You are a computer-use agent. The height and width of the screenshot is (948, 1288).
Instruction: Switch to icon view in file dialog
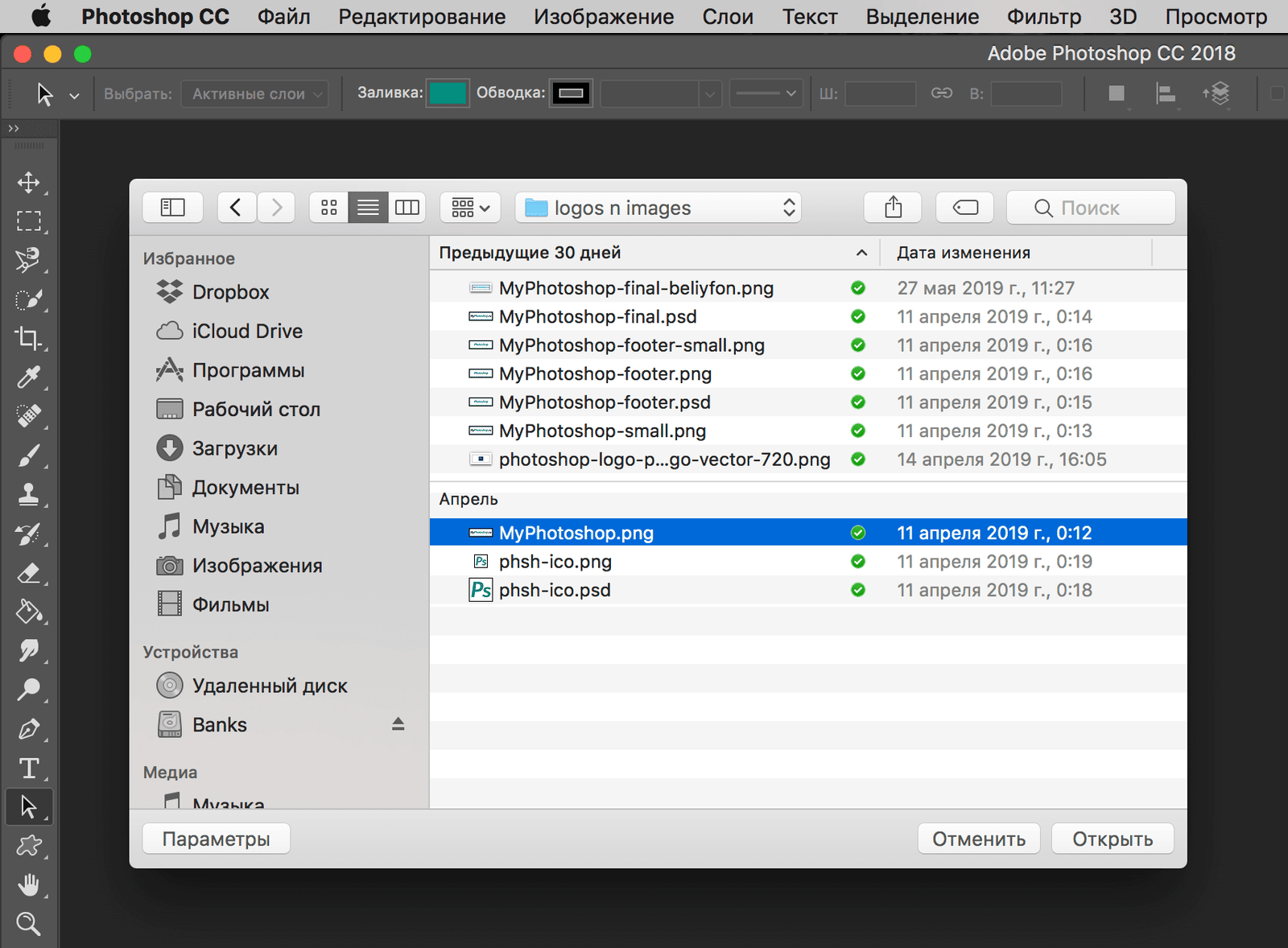329,208
